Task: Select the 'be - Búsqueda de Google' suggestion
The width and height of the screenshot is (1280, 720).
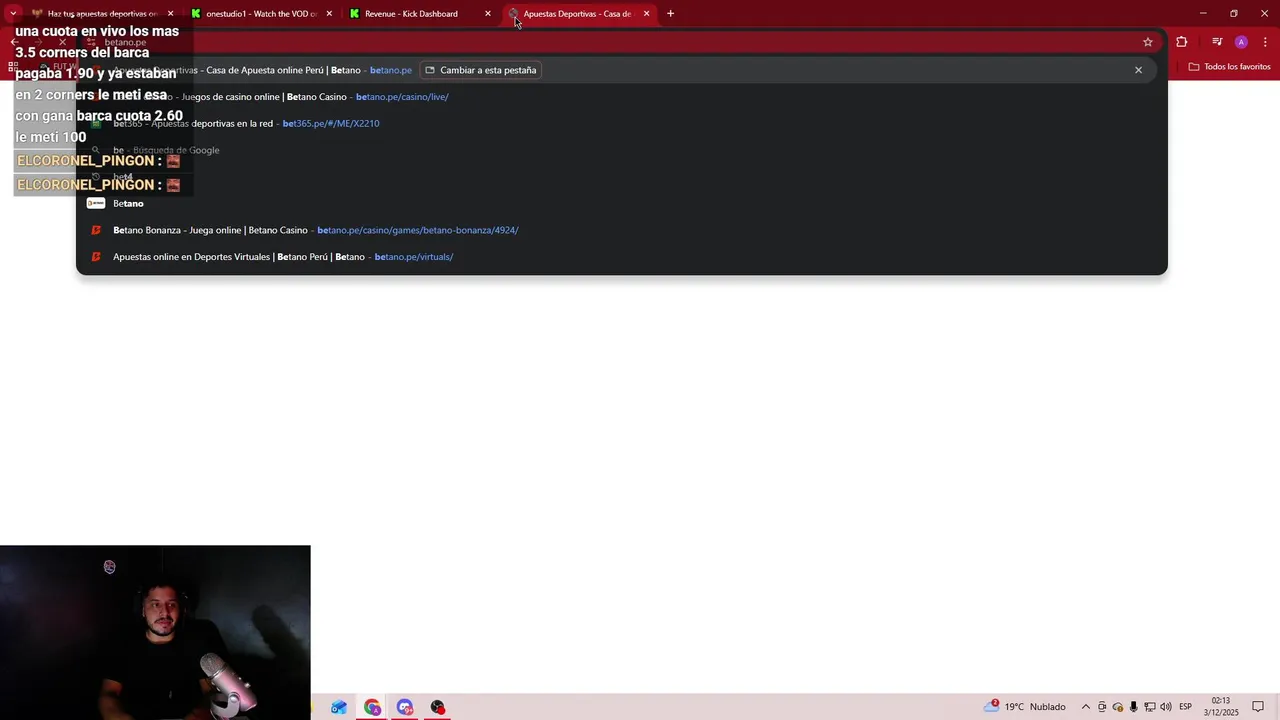Action: 622,150
